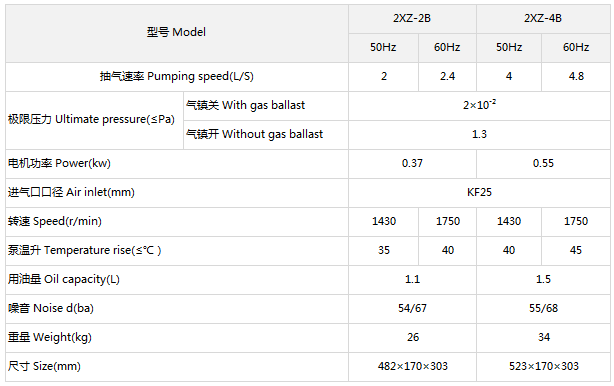
Task: Click the 型号 Model header cell
Action: [177, 33]
